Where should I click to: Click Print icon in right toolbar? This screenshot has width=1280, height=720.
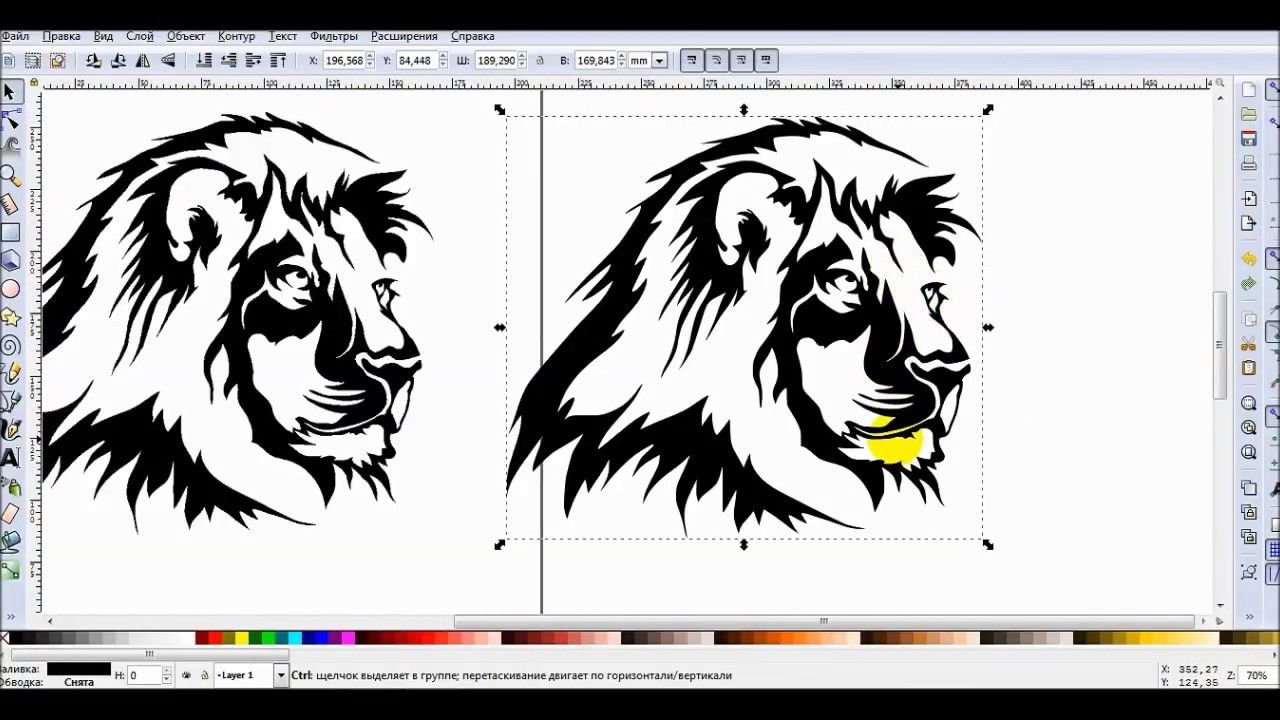coord(1248,163)
